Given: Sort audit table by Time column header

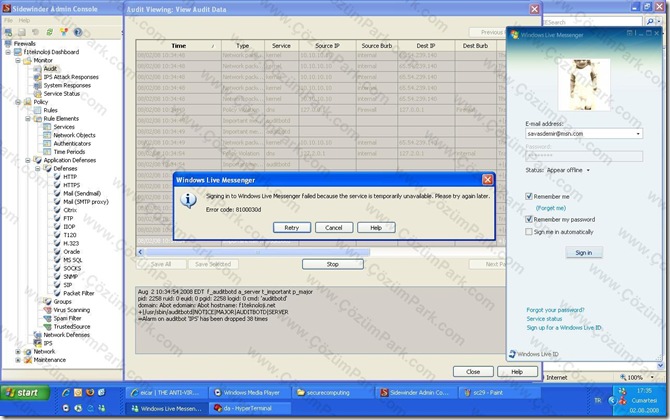Looking at the screenshot, I should pyautogui.click(x=179, y=46).
